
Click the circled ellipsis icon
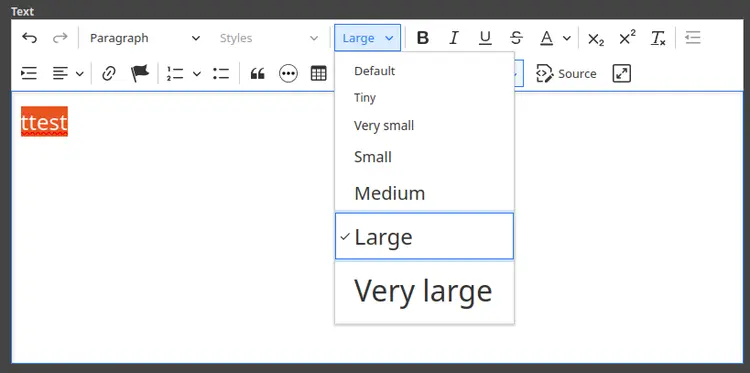[288, 74]
